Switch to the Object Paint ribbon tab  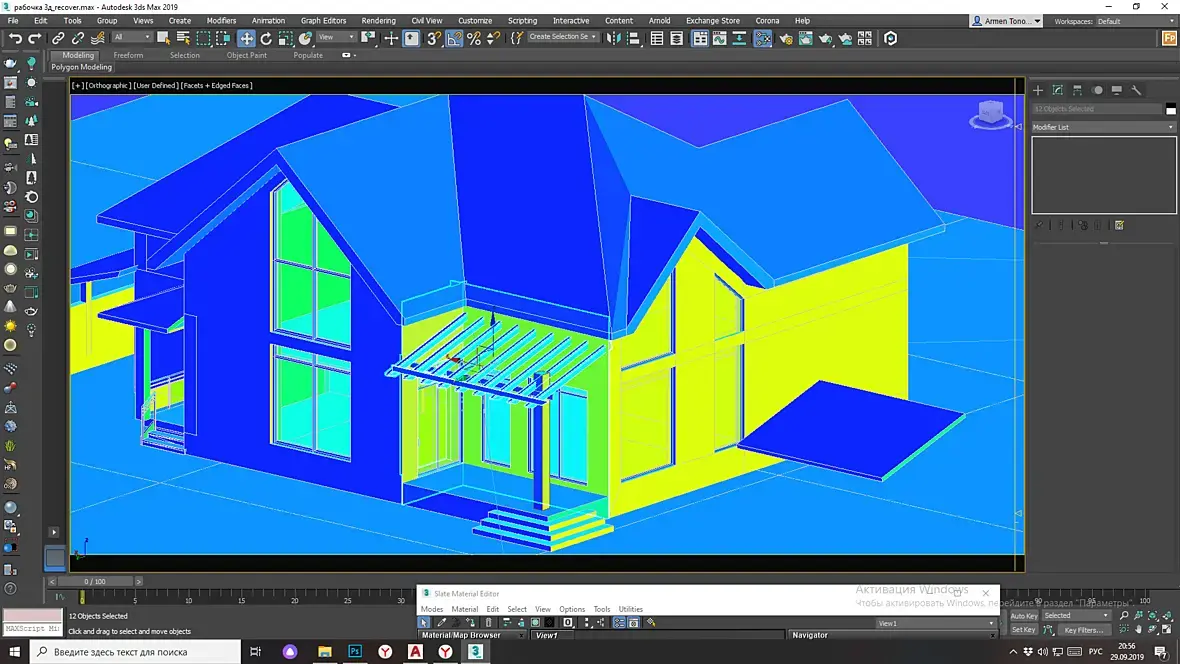coord(247,55)
